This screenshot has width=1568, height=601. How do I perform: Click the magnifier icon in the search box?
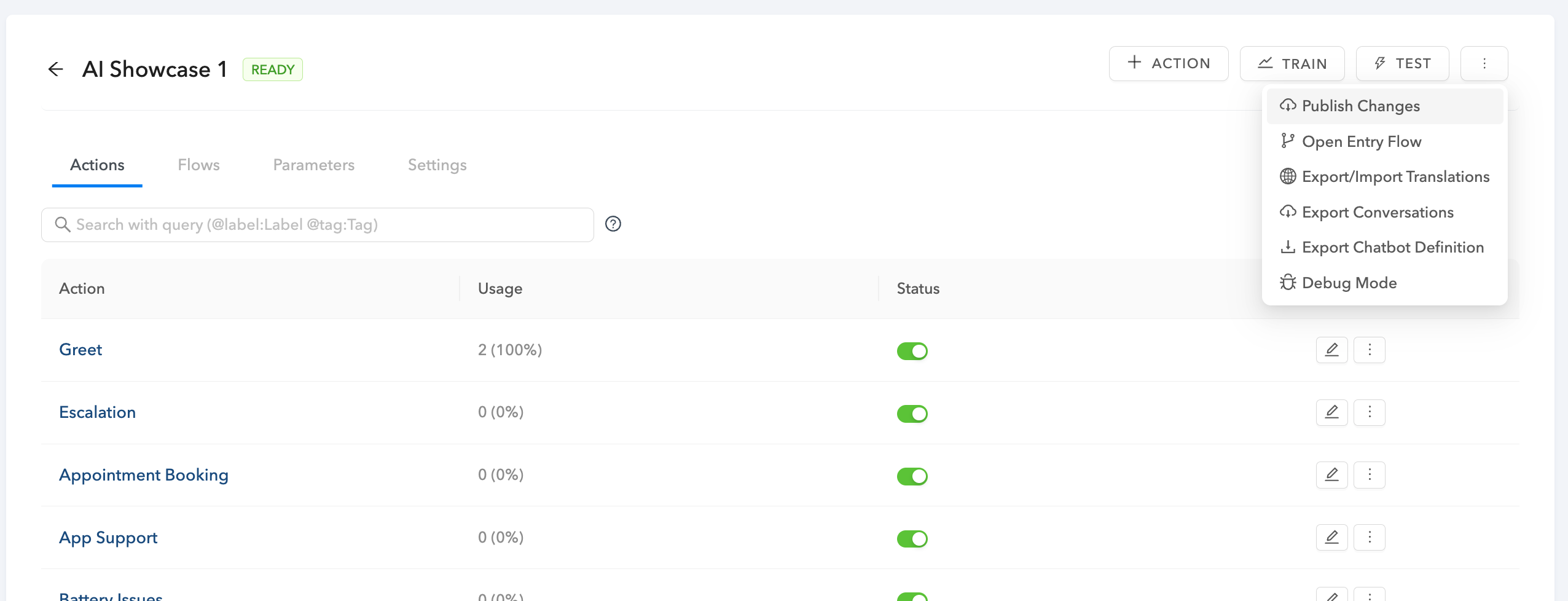tap(62, 225)
